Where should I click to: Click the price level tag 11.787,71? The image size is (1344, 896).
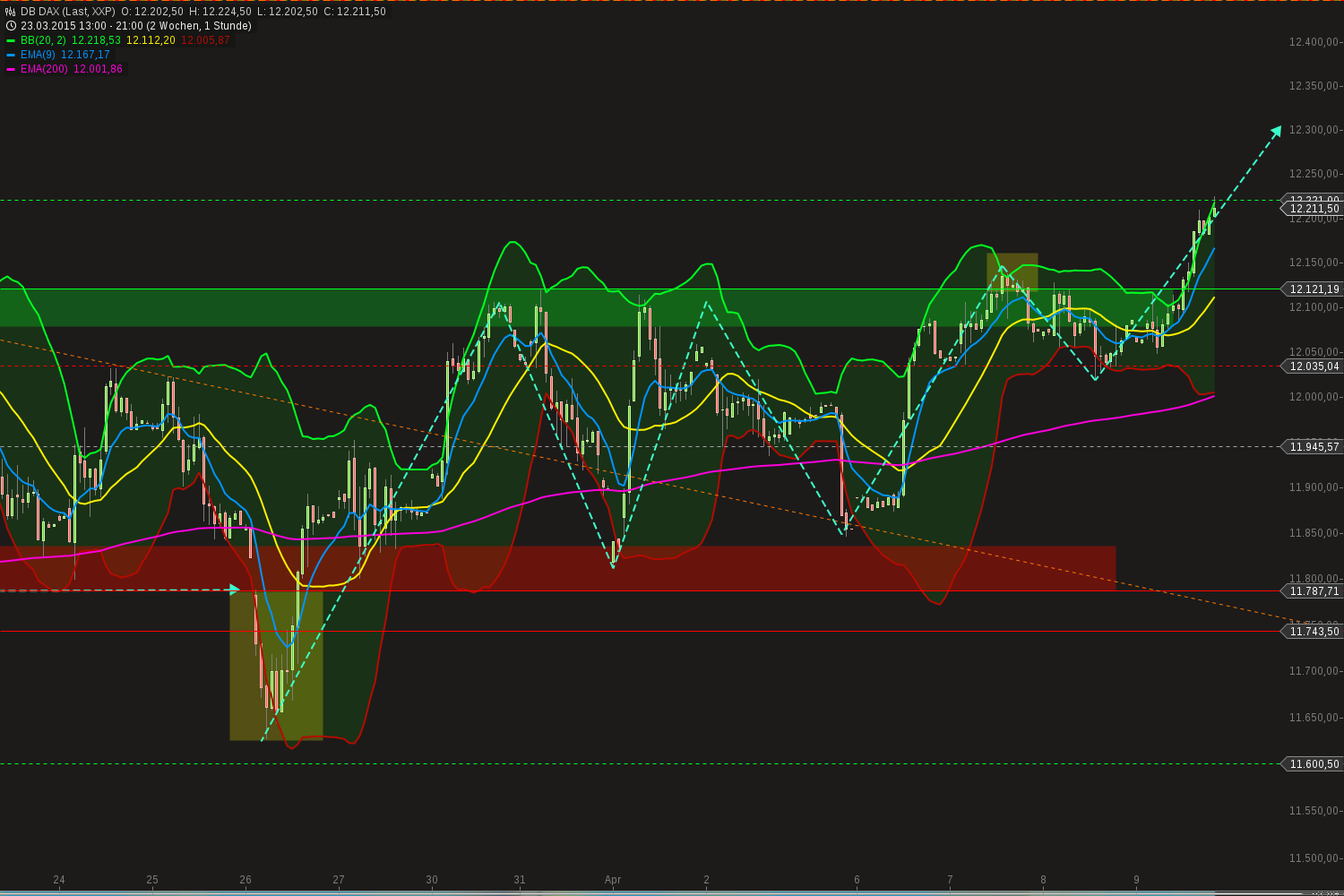click(x=1314, y=591)
